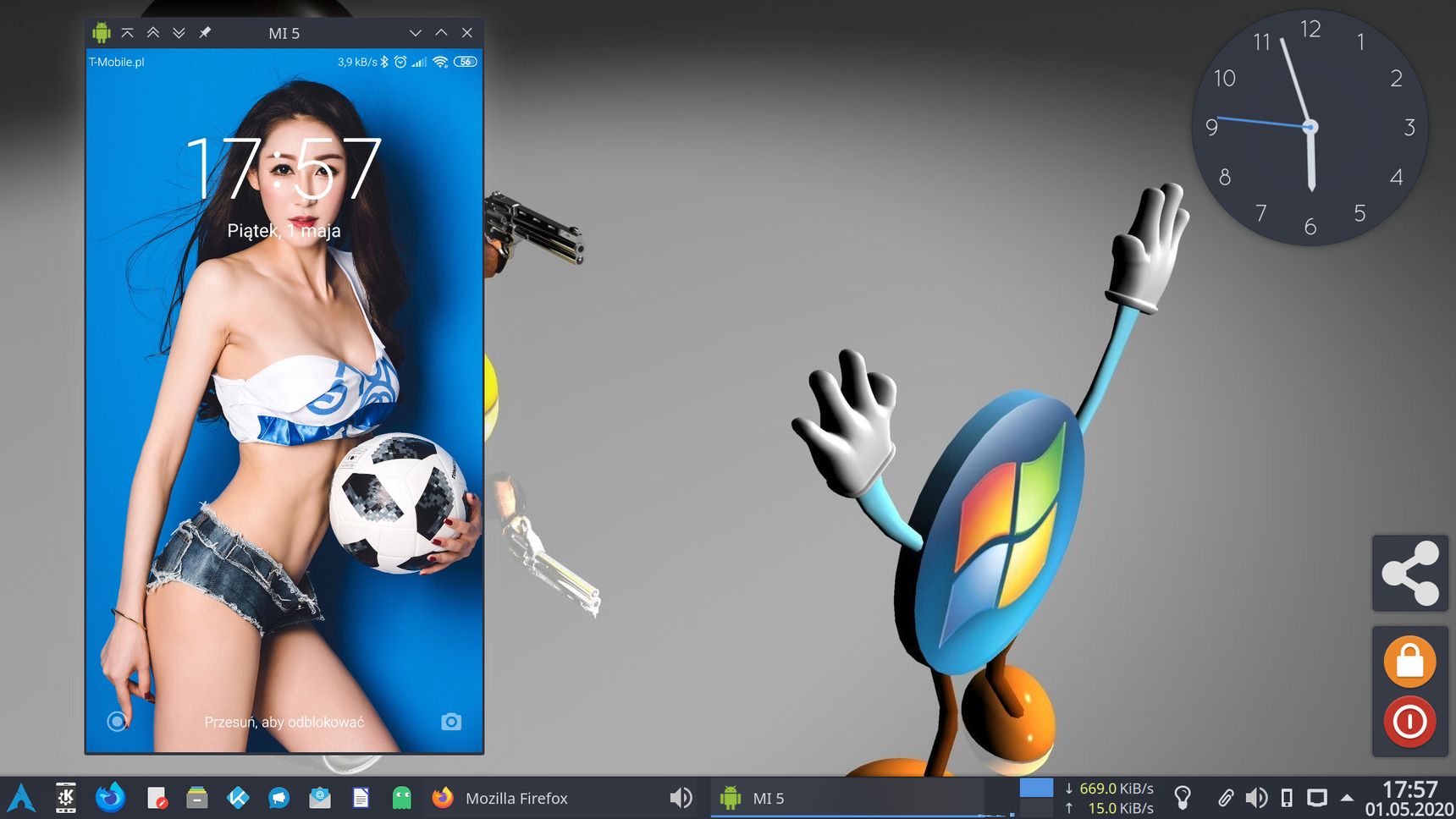Toggle the pin button in MI 5 titlebar
This screenshot has width=1456, height=819.
pyautogui.click(x=205, y=33)
